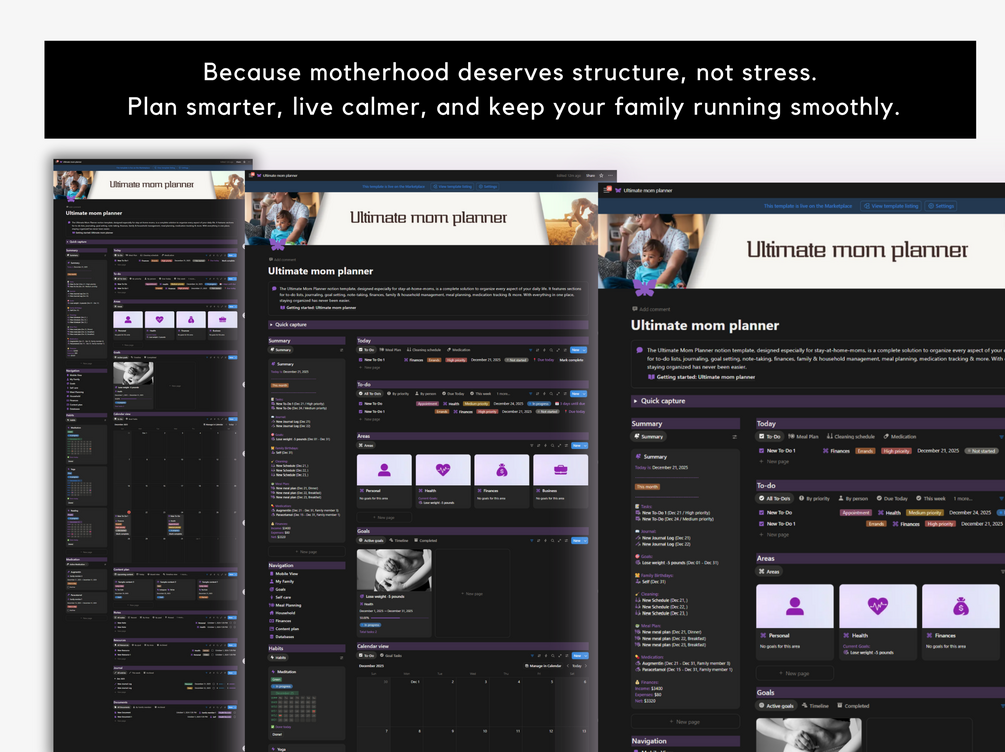Click Add comment icon in right window
The image size is (1005, 752).
[x=635, y=309]
